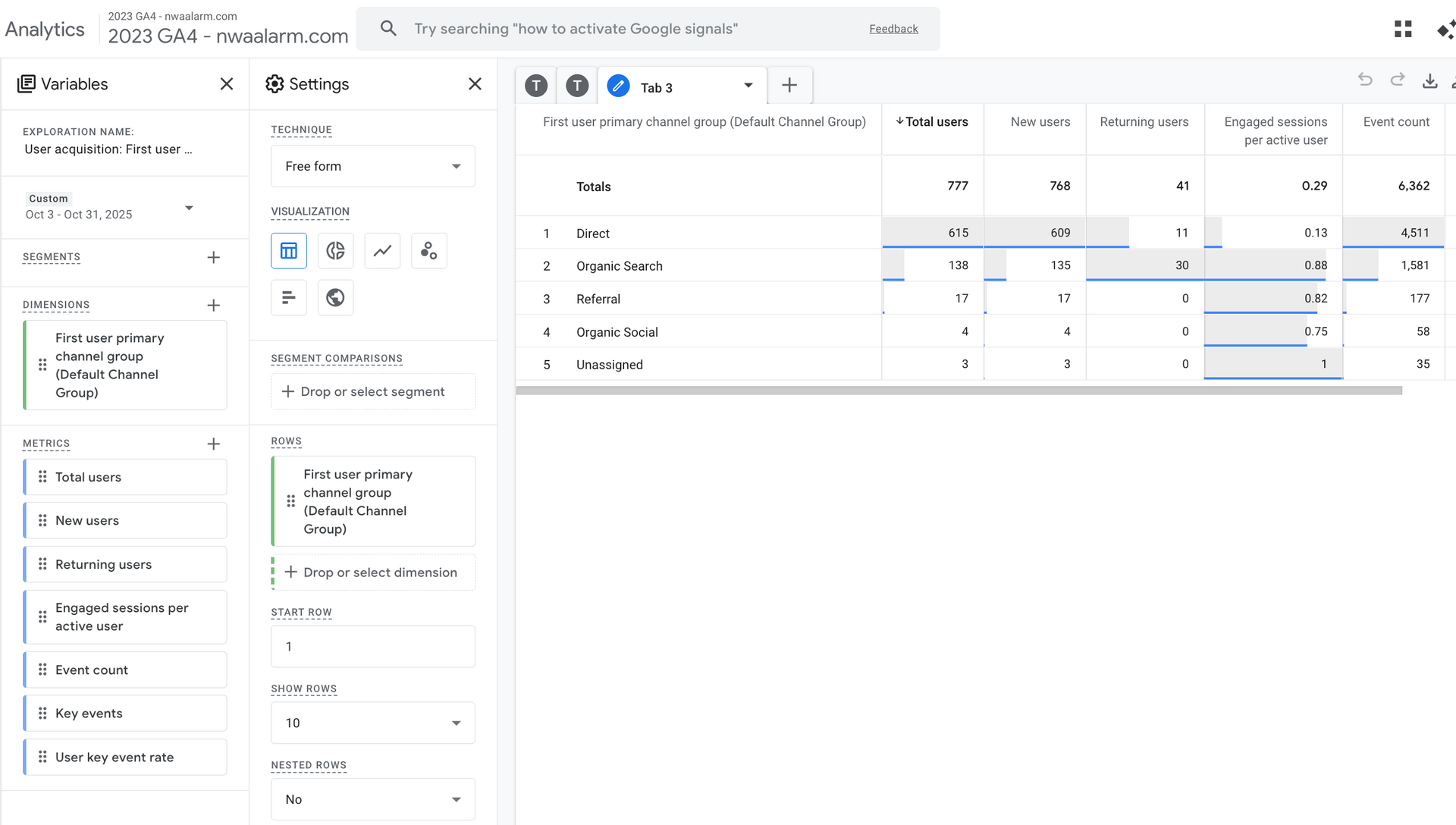The width and height of the screenshot is (1456, 825).
Task: Open the Google apps grid
Action: [1403, 29]
